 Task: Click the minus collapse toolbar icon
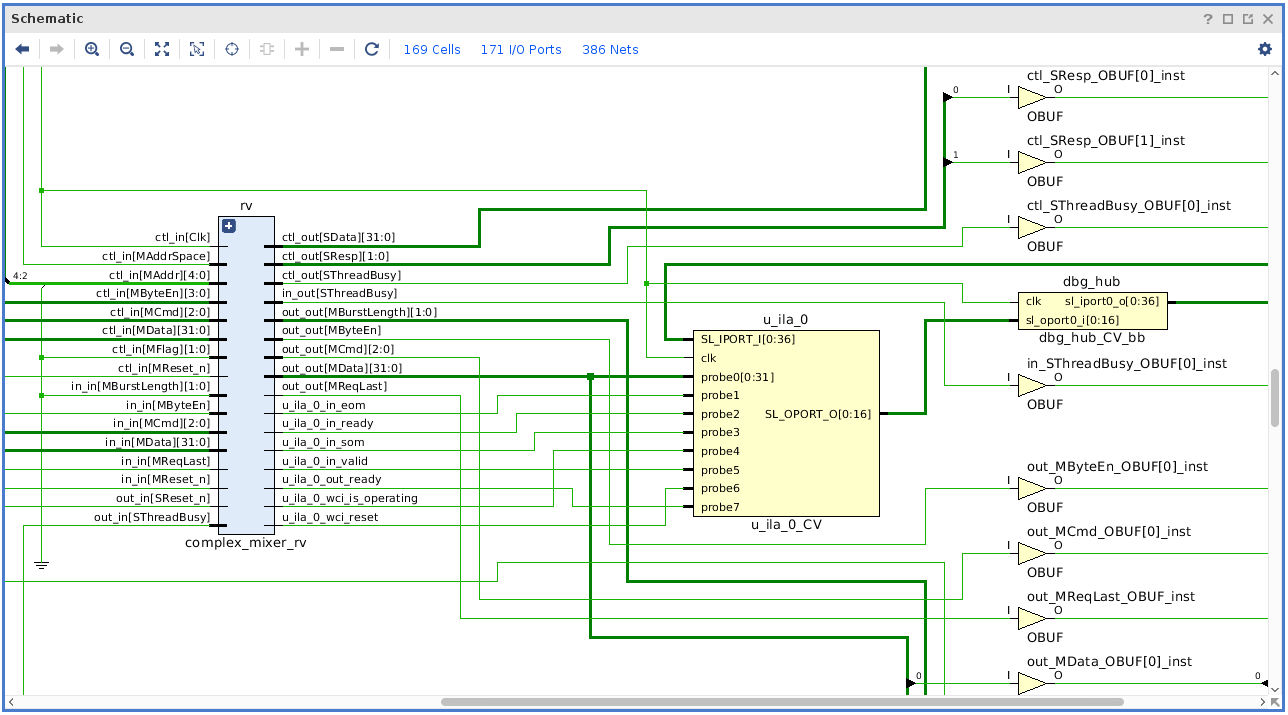pyautogui.click(x=337, y=49)
